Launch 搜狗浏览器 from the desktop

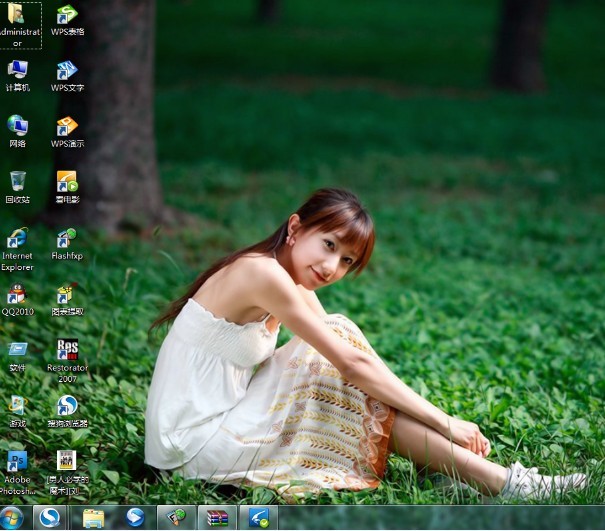point(67,406)
